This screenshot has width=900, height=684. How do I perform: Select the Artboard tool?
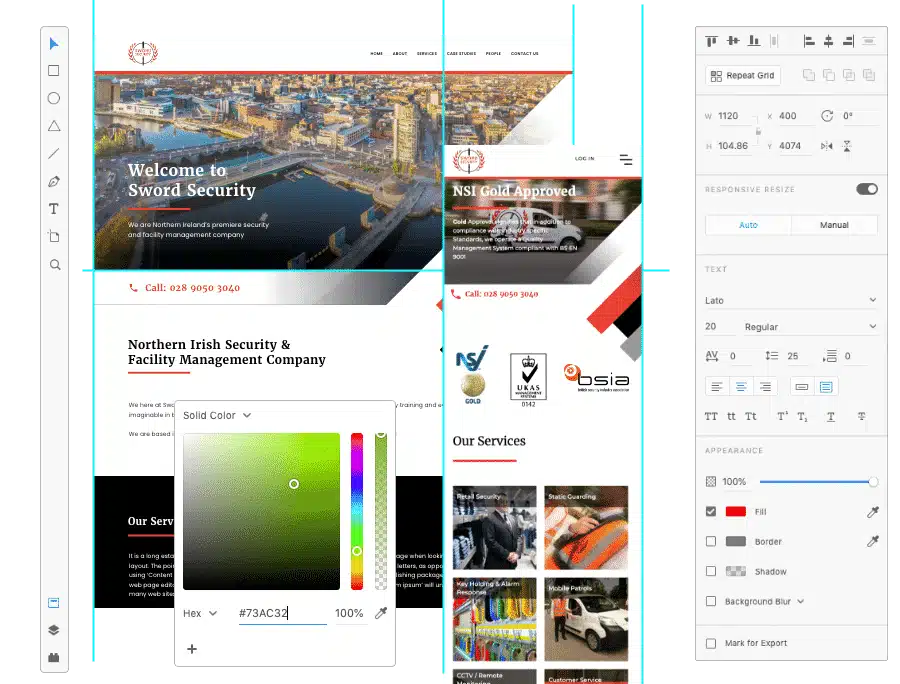54,236
